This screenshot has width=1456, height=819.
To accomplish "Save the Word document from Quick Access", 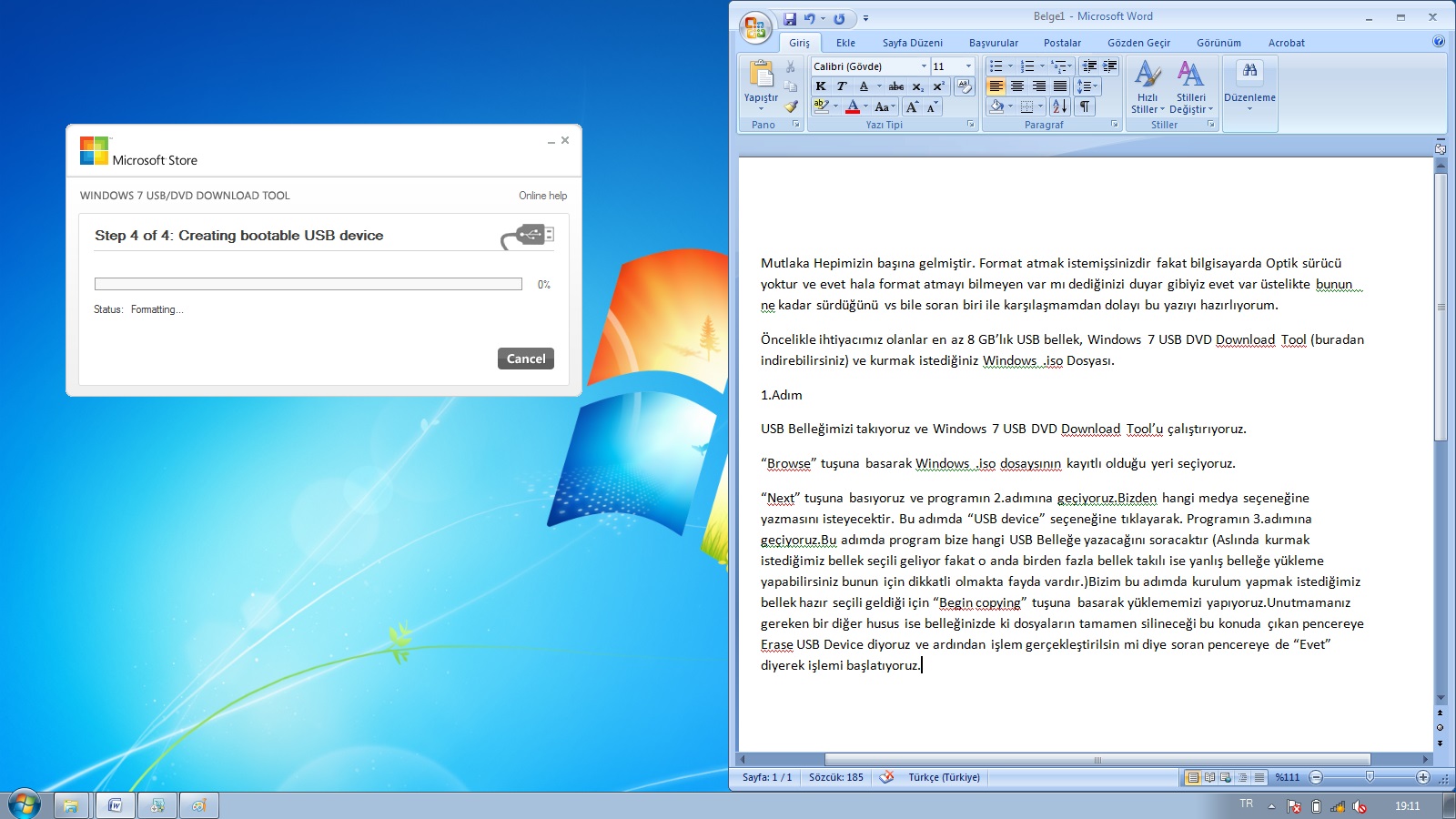I will pyautogui.click(x=789, y=18).
